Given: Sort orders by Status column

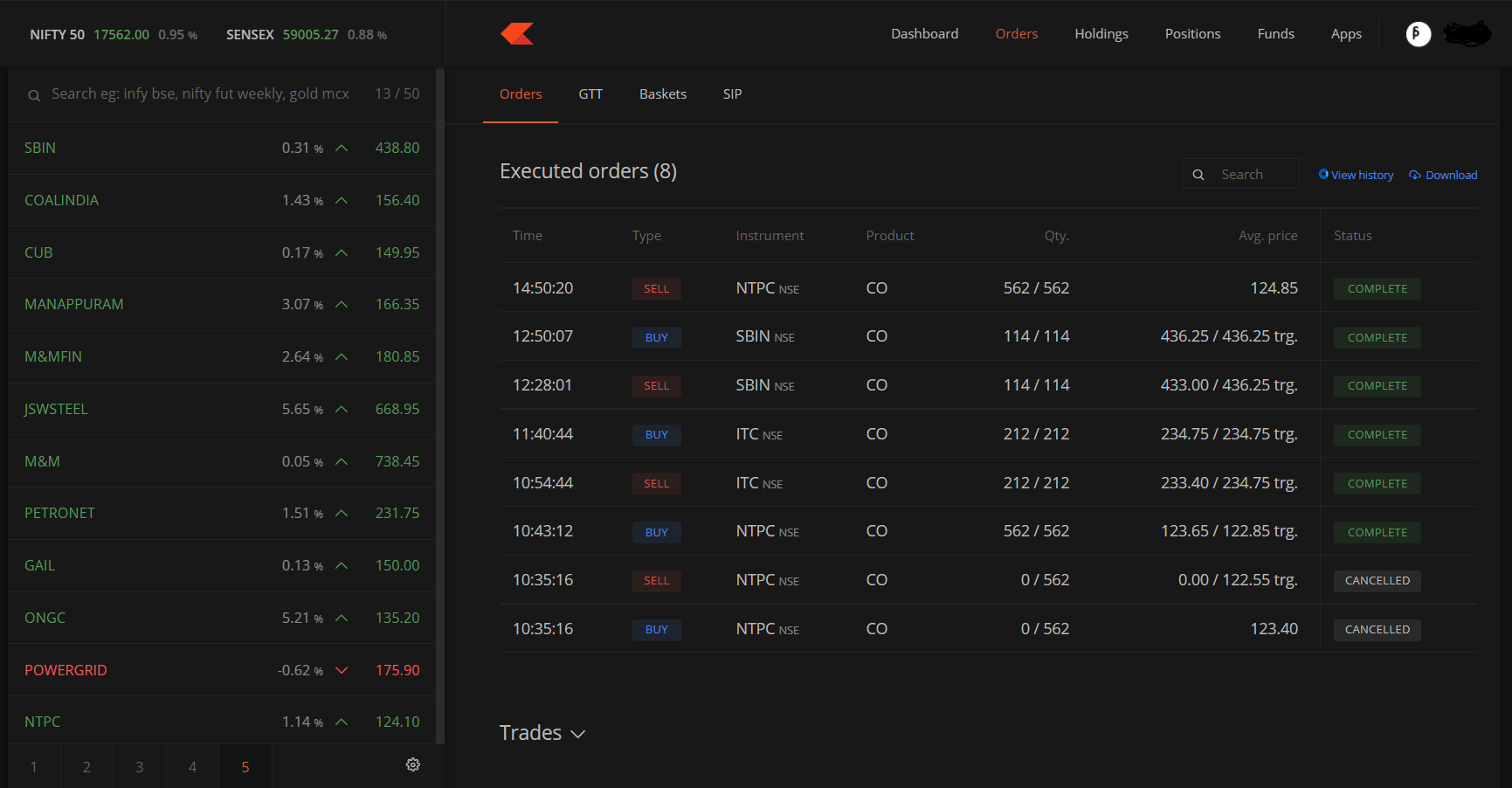Looking at the screenshot, I should point(1353,236).
